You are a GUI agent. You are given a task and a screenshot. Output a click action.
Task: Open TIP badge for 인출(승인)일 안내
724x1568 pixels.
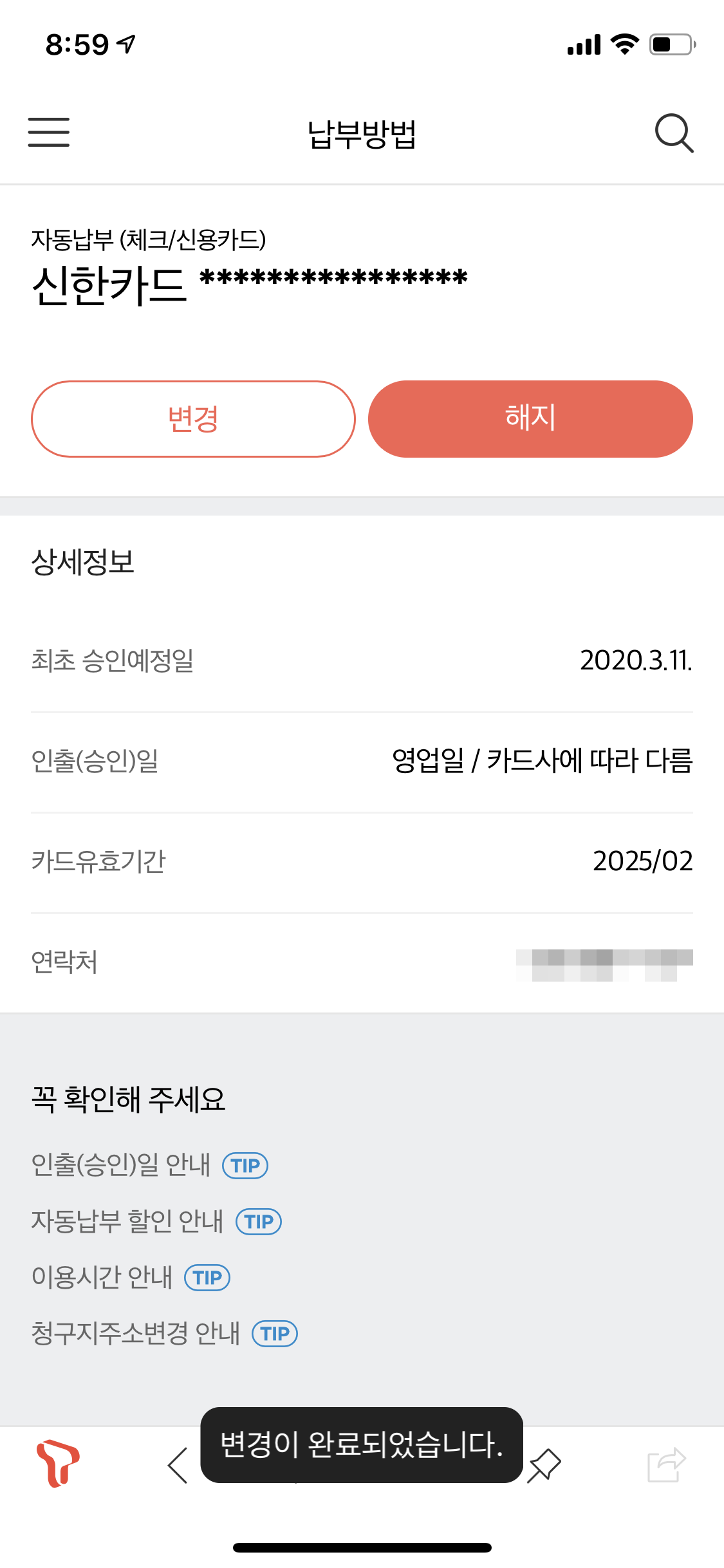245,1166
